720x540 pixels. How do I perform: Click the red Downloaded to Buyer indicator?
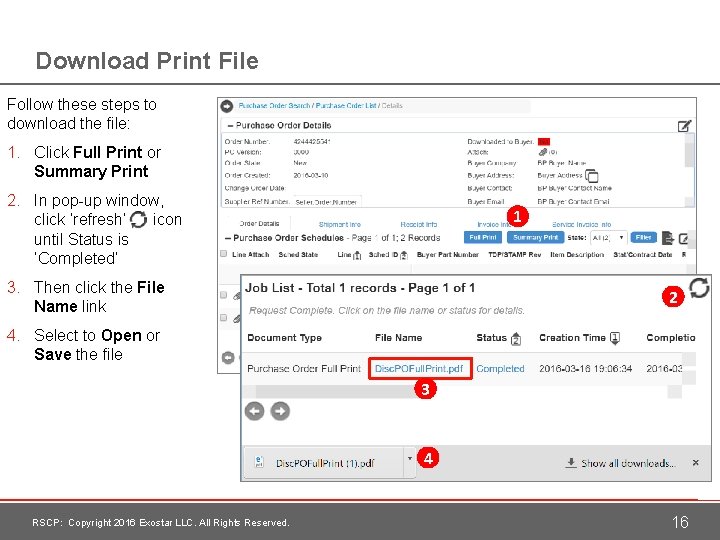point(544,141)
